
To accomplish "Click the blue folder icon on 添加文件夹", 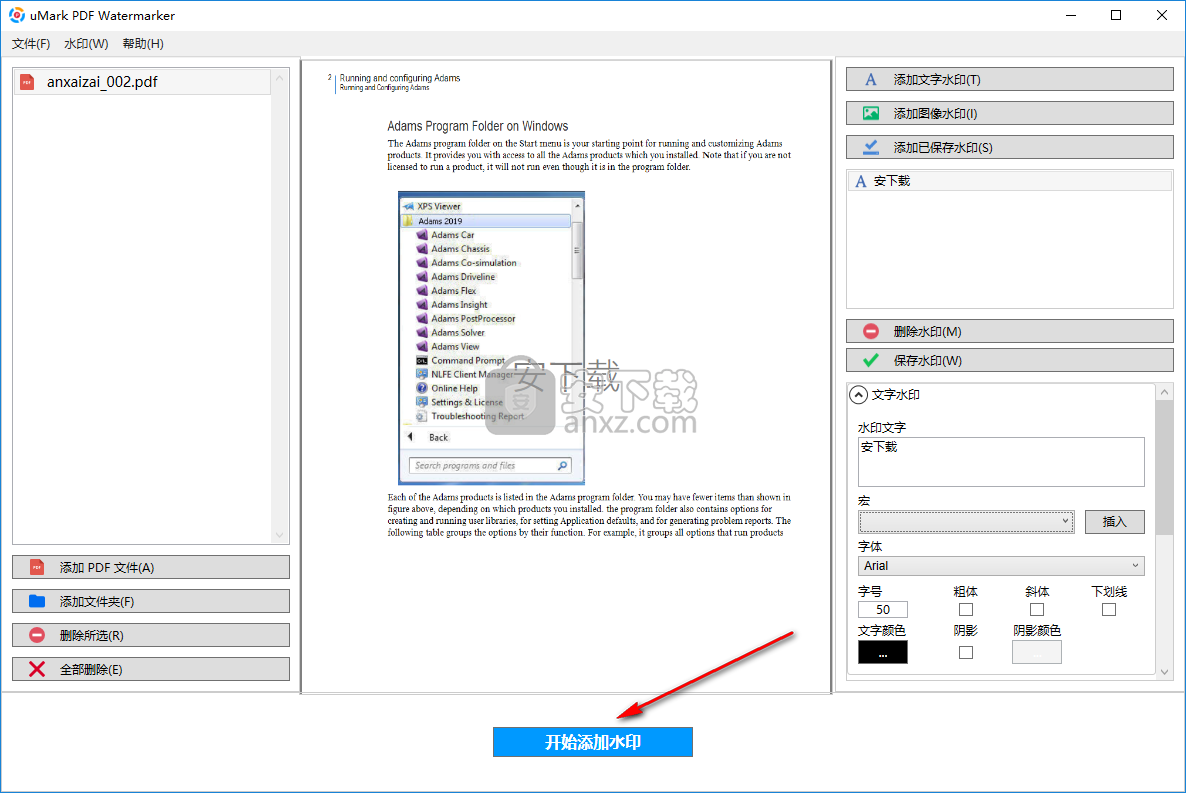I will pos(36,602).
